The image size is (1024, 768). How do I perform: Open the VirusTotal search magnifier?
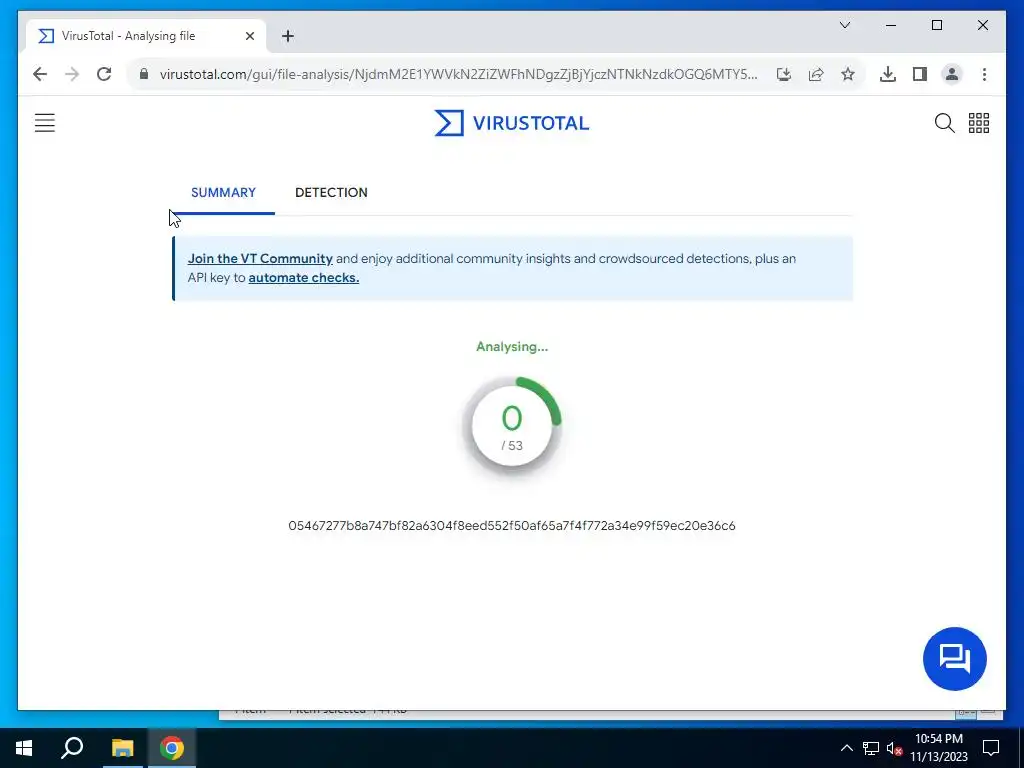point(944,123)
